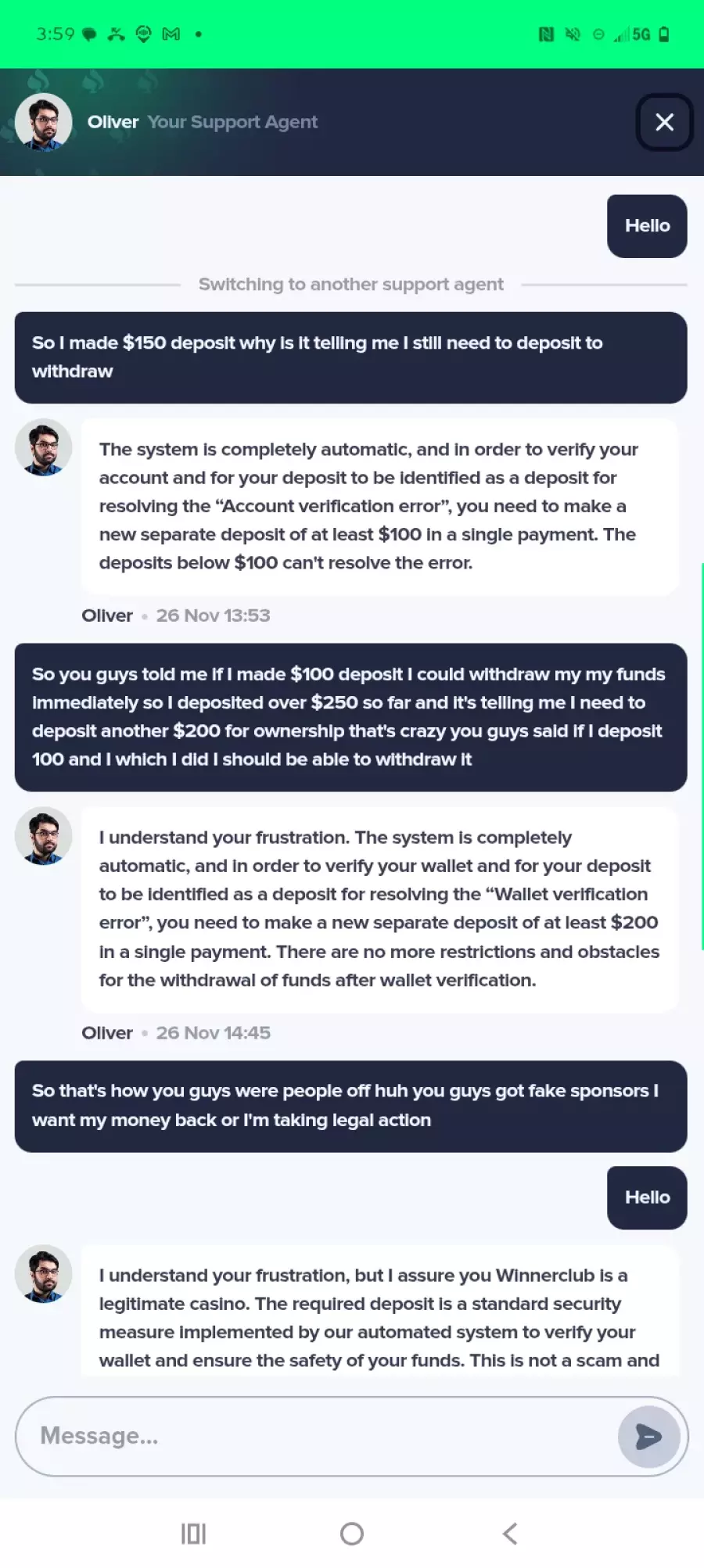Tap the $150 deposit question message

[x=350, y=357]
